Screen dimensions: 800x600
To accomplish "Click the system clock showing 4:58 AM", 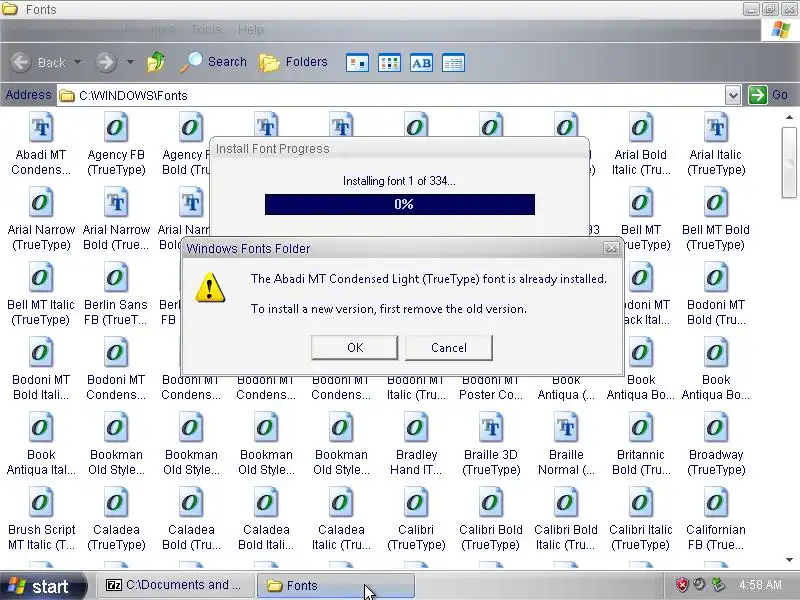I will pos(760,585).
